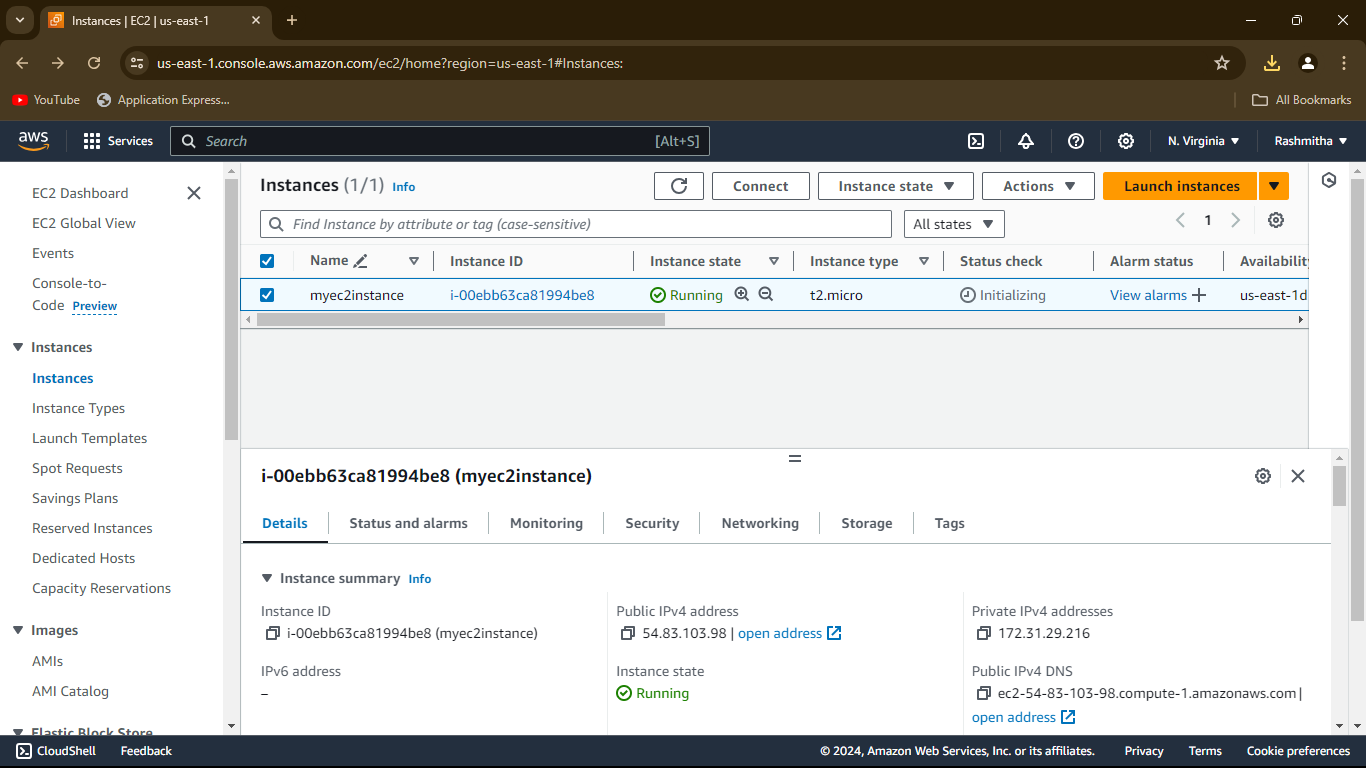Viewport: 1366px width, 768px height.
Task: Open the Storage tab
Action: tap(866, 523)
